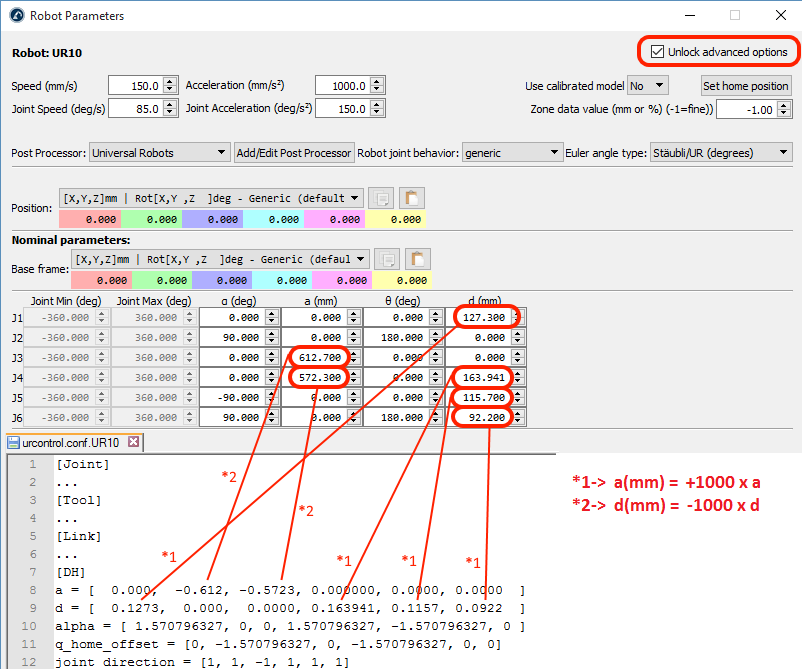Image resolution: width=802 pixels, height=669 pixels.
Task: Click J5 d (mm) value 115.700
Action: pos(483,397)
